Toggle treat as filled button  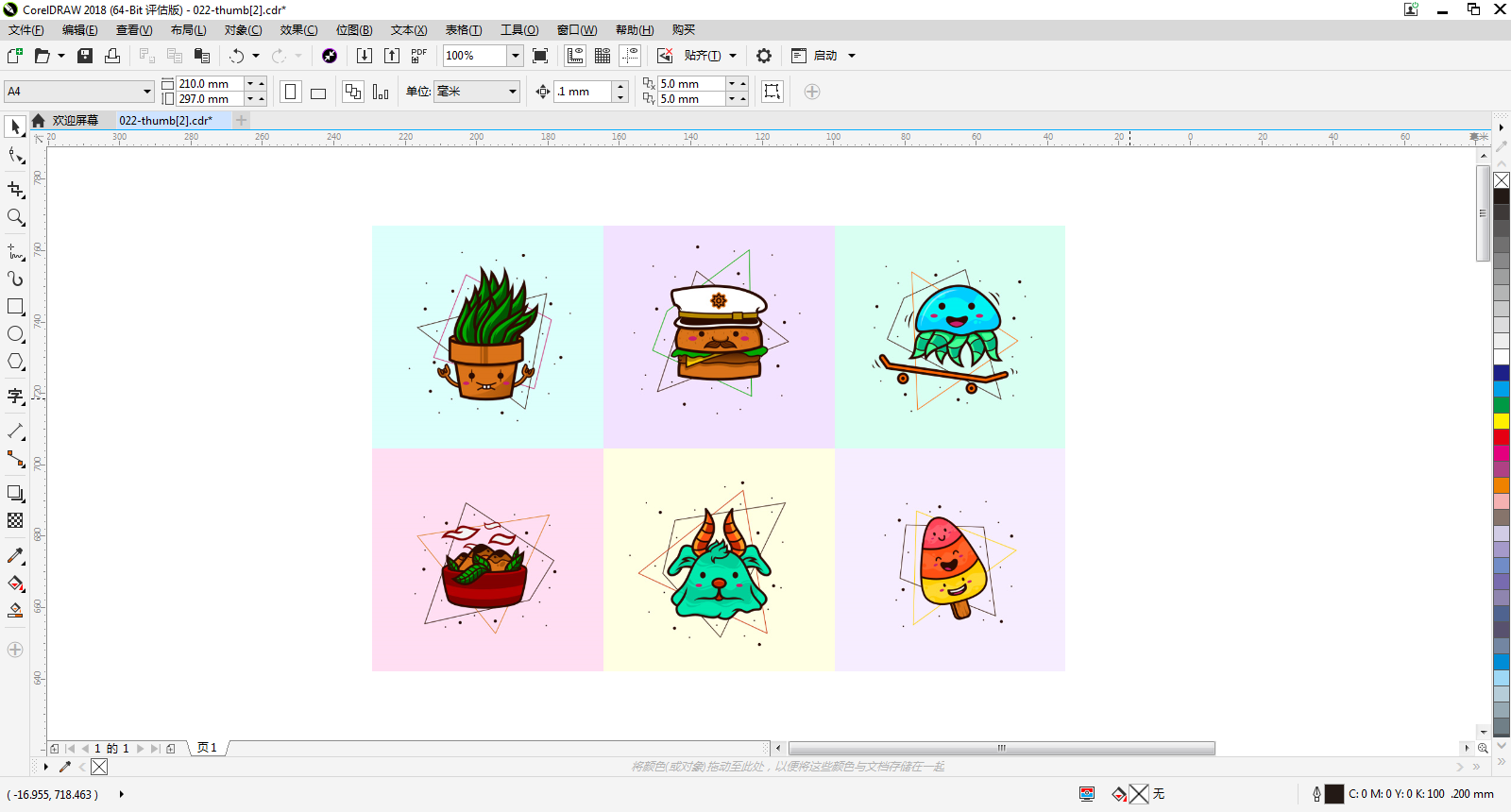coord(772,92)
